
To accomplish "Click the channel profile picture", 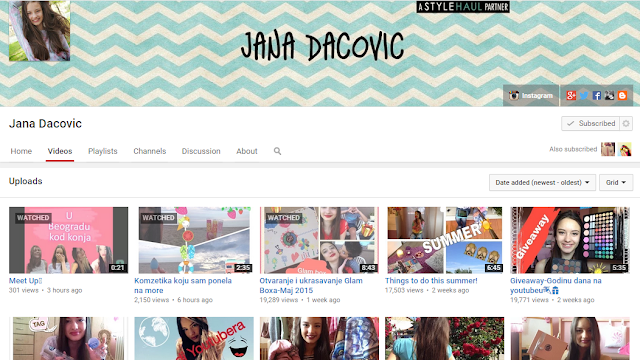I will [x=40, y=31].
